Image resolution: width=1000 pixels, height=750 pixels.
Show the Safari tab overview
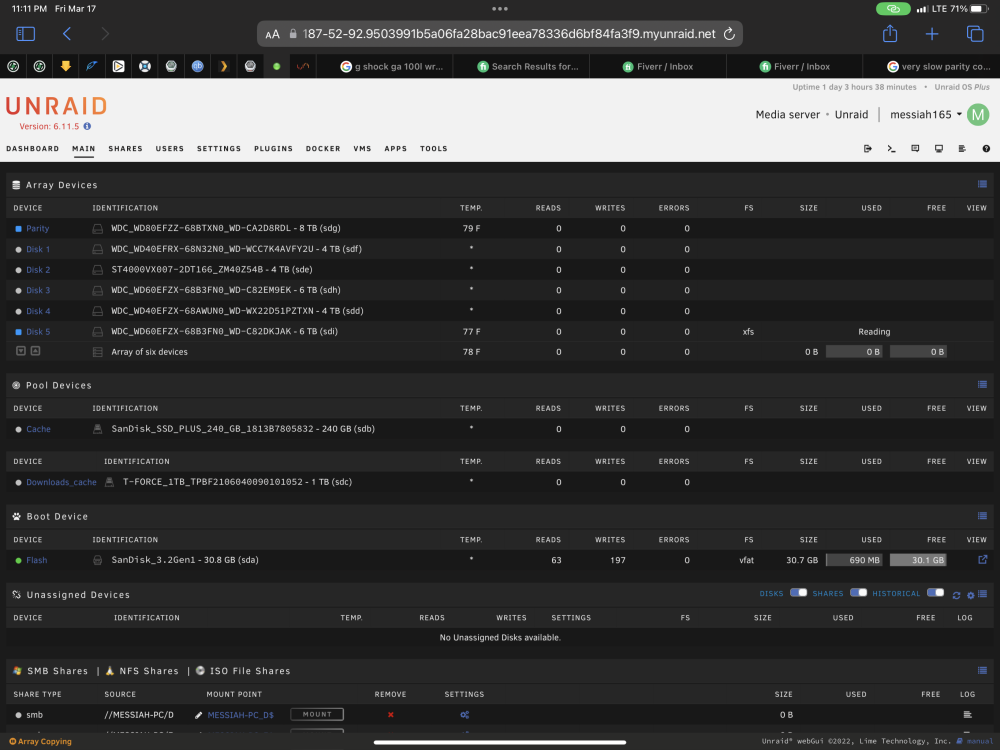pos(974,34)
